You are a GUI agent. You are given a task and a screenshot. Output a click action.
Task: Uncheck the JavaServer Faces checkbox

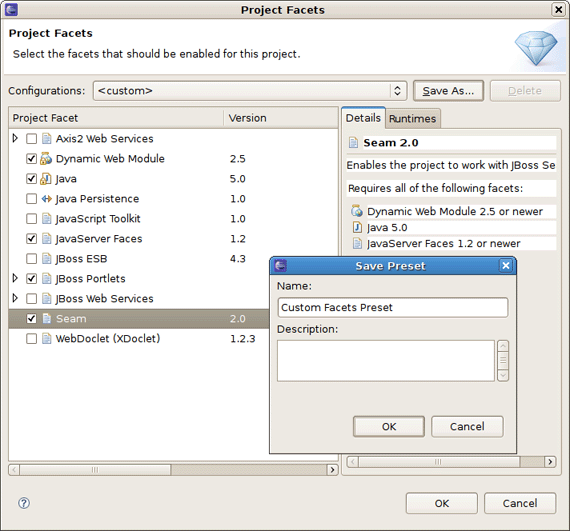click(x=32, y=238)
